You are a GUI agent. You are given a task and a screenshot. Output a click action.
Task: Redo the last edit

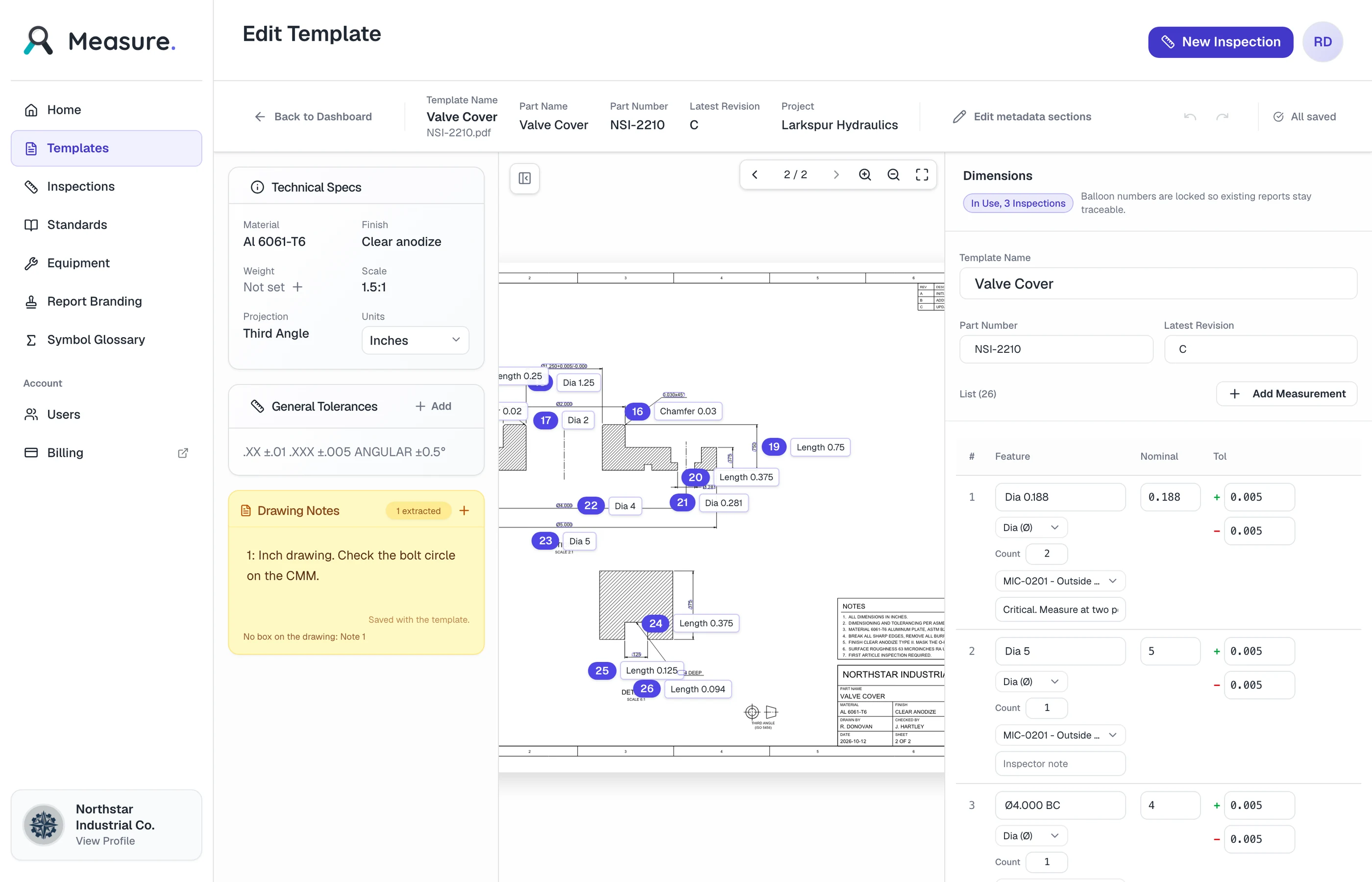[1222, 117]
